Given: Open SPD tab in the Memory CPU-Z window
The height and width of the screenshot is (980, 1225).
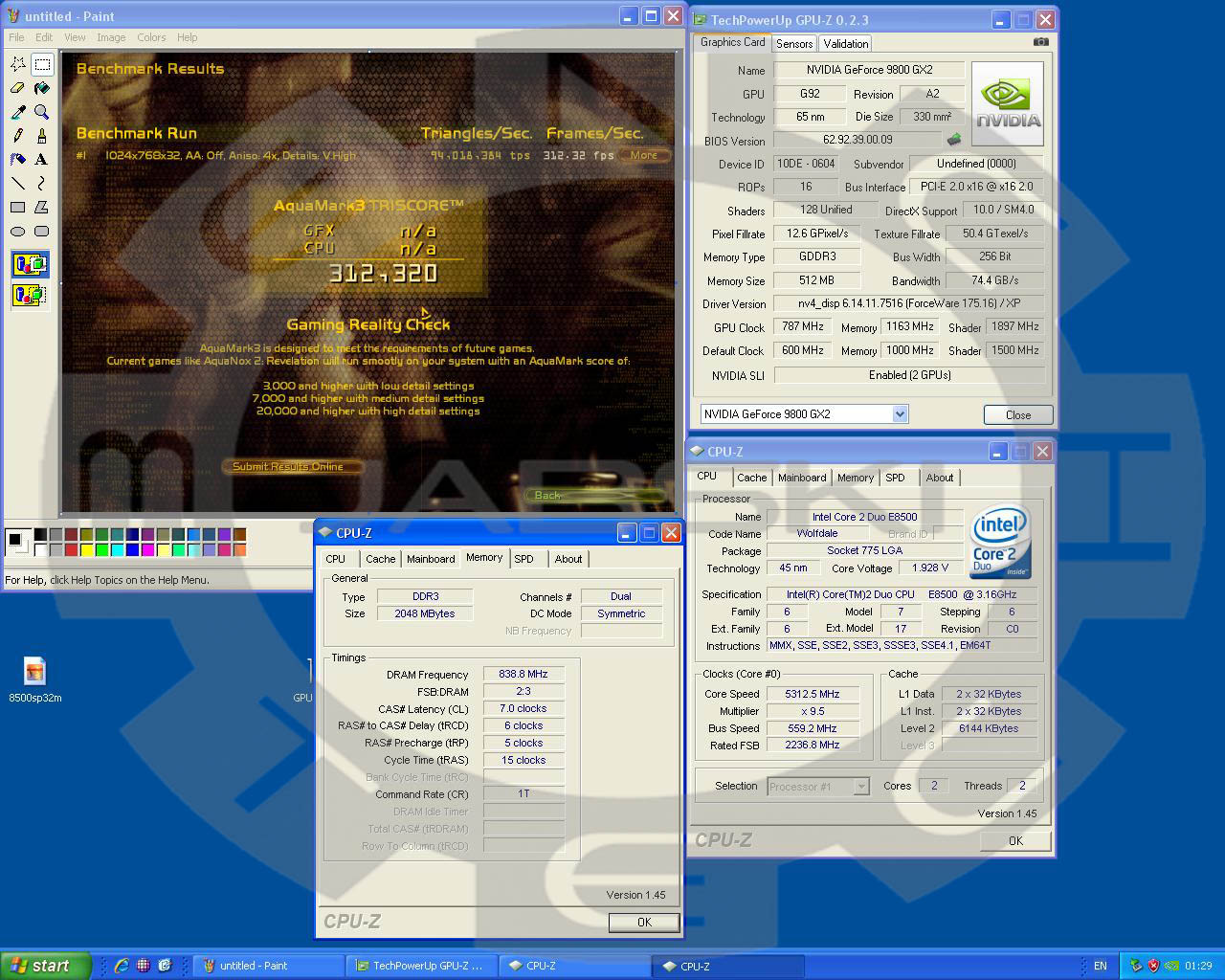Looking at the screenshot, I should click(523, 559).
